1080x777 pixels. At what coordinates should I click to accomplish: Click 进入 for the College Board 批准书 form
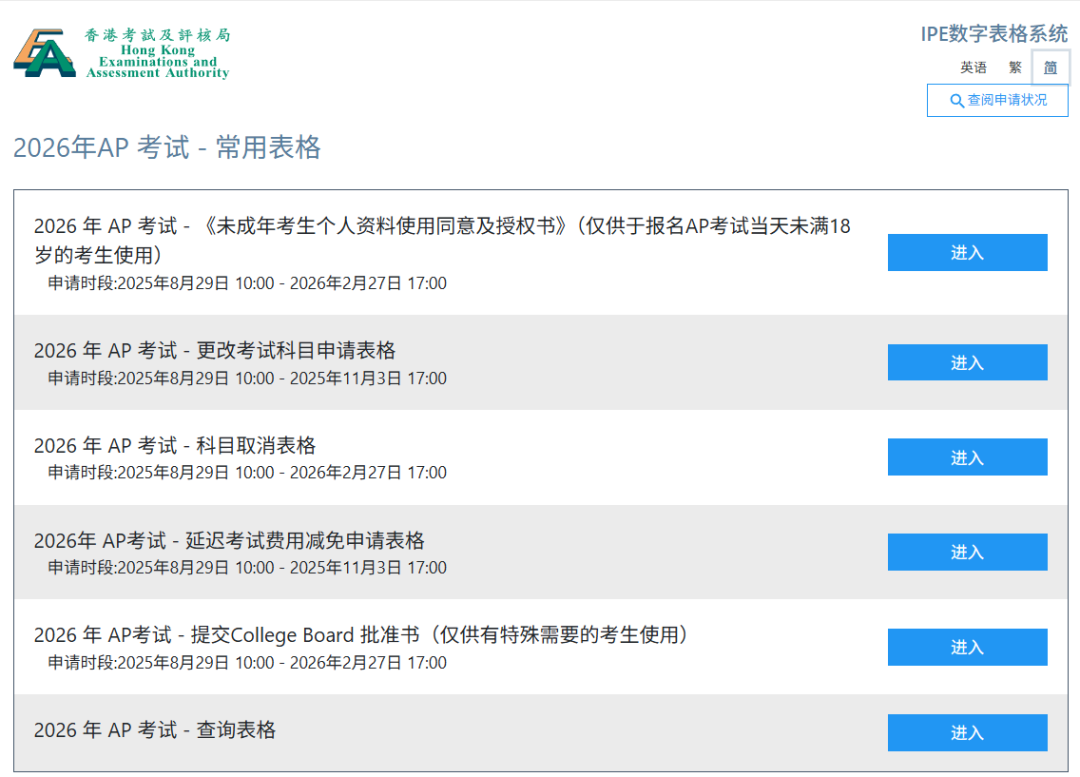tap(966, 646)
